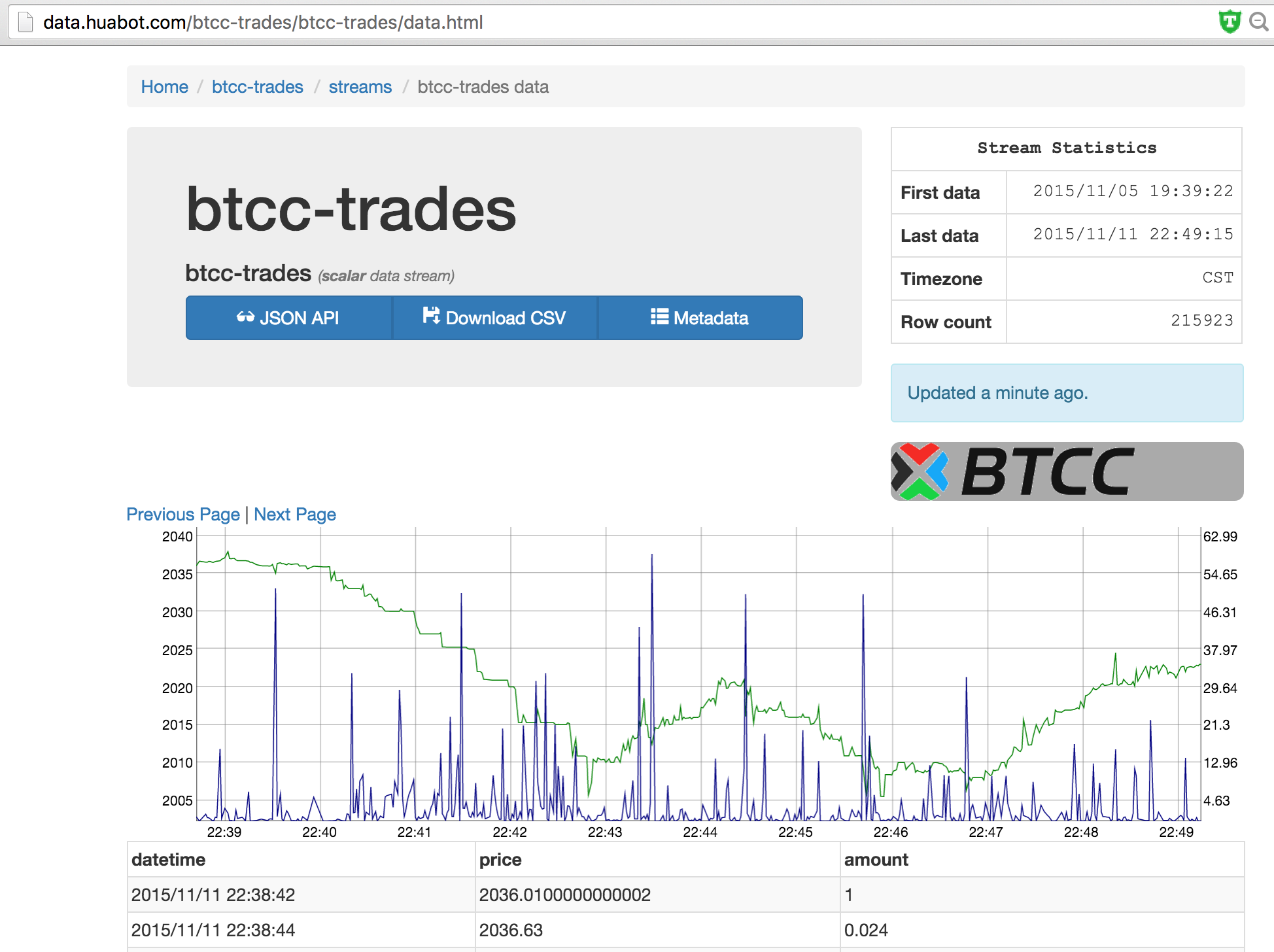Navigate to streams breadcrumb link
1274x952 pixels.
(360, 87)
